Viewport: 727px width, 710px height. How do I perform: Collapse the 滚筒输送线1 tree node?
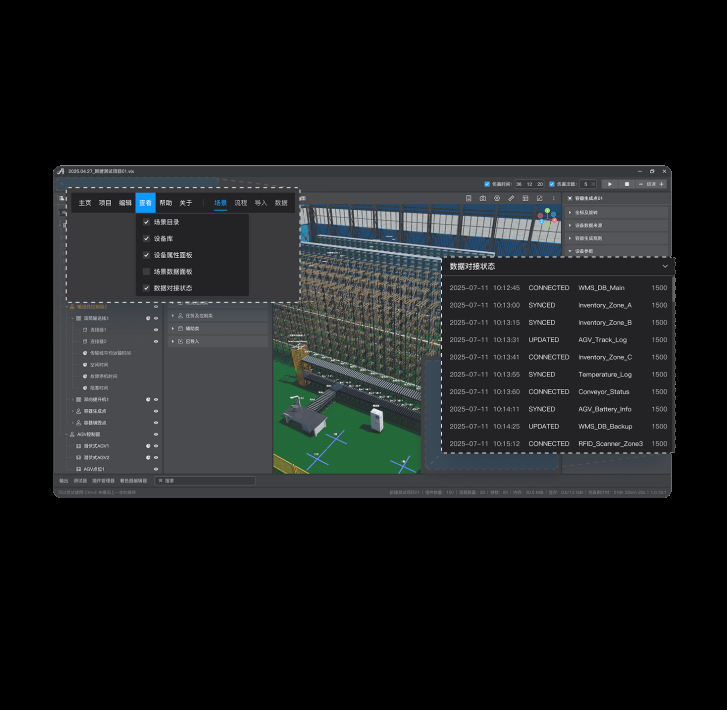pyautogui.click(x=73, y=318)
